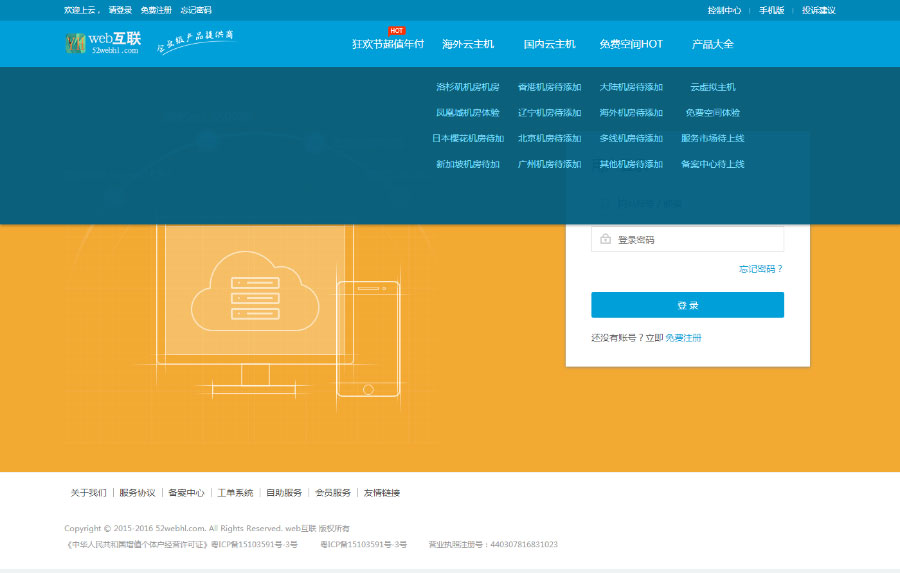Screen dimensions: 900x573
Task: Click the web互联 site logo
Action: [x=103, y=43]
